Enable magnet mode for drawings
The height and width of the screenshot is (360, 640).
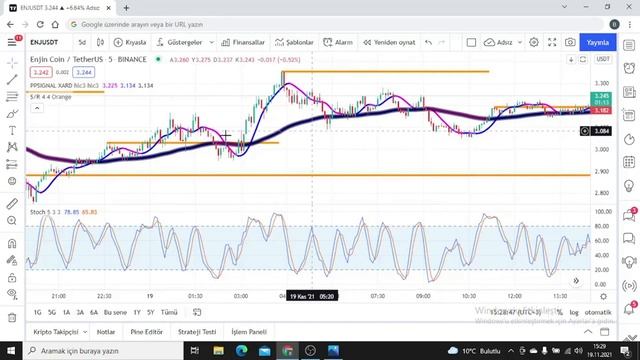click(x=12, y=244)
